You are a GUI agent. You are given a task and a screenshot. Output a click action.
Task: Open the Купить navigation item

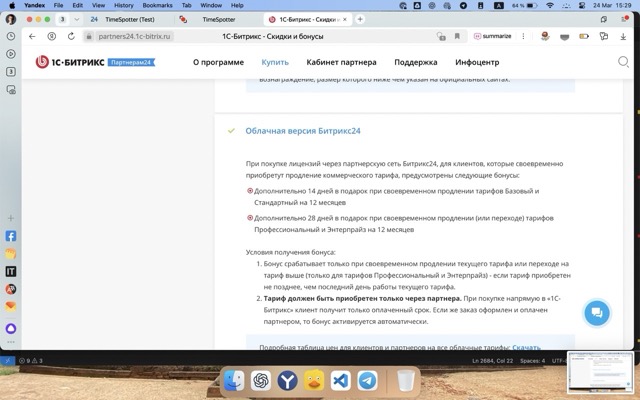click(x=247, y=62)
